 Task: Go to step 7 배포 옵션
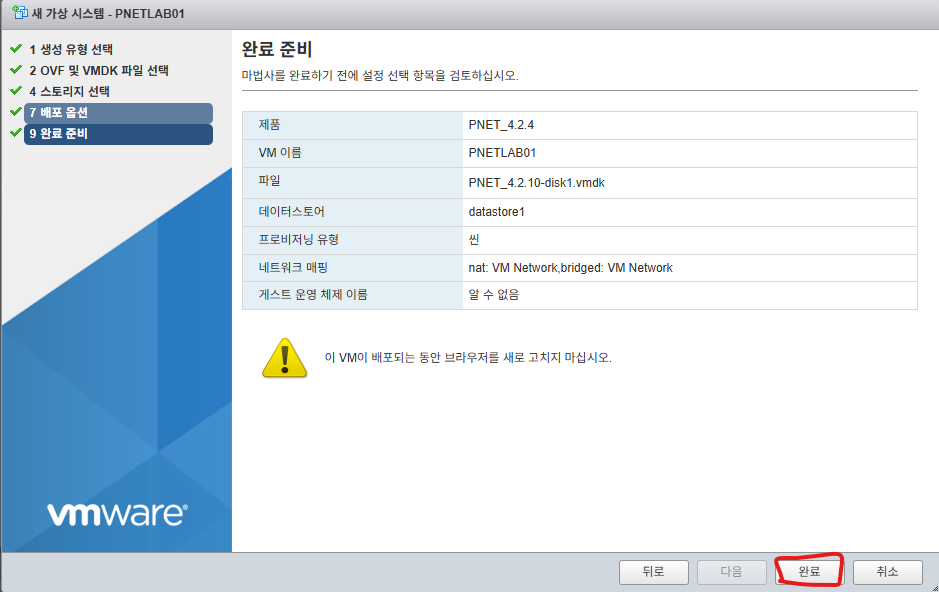click(x=118, y=113)
